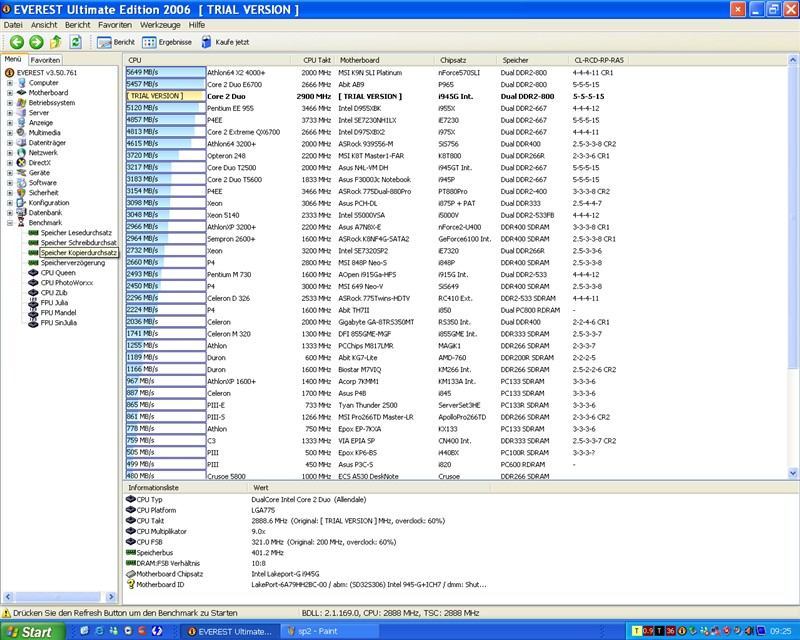Image resolution: width=800 pixels, height=640 pixels.
Task: Select the Computer tree icon
Action: tap(21, 83)
